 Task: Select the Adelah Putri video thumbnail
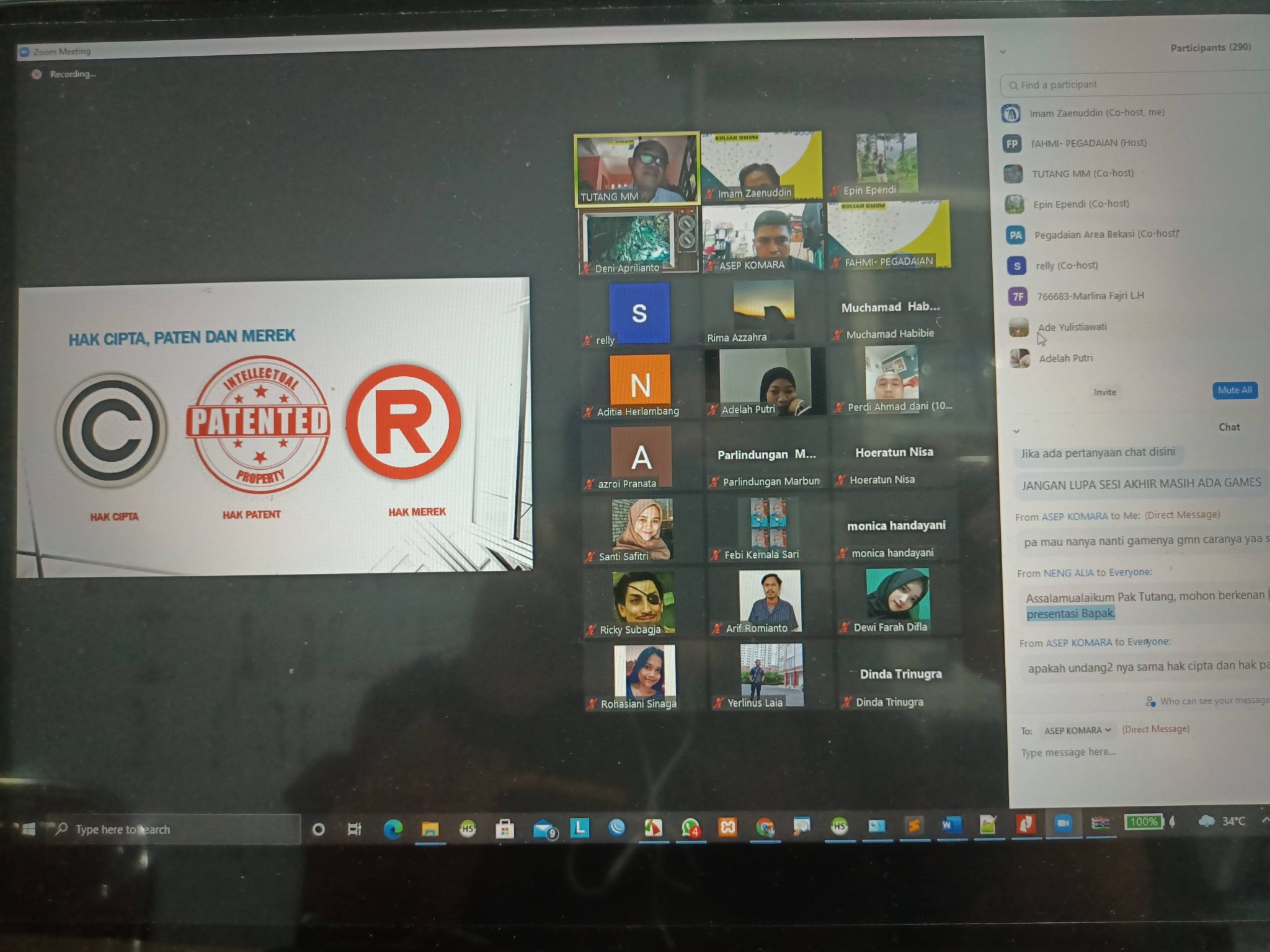[x=765, y=382]
